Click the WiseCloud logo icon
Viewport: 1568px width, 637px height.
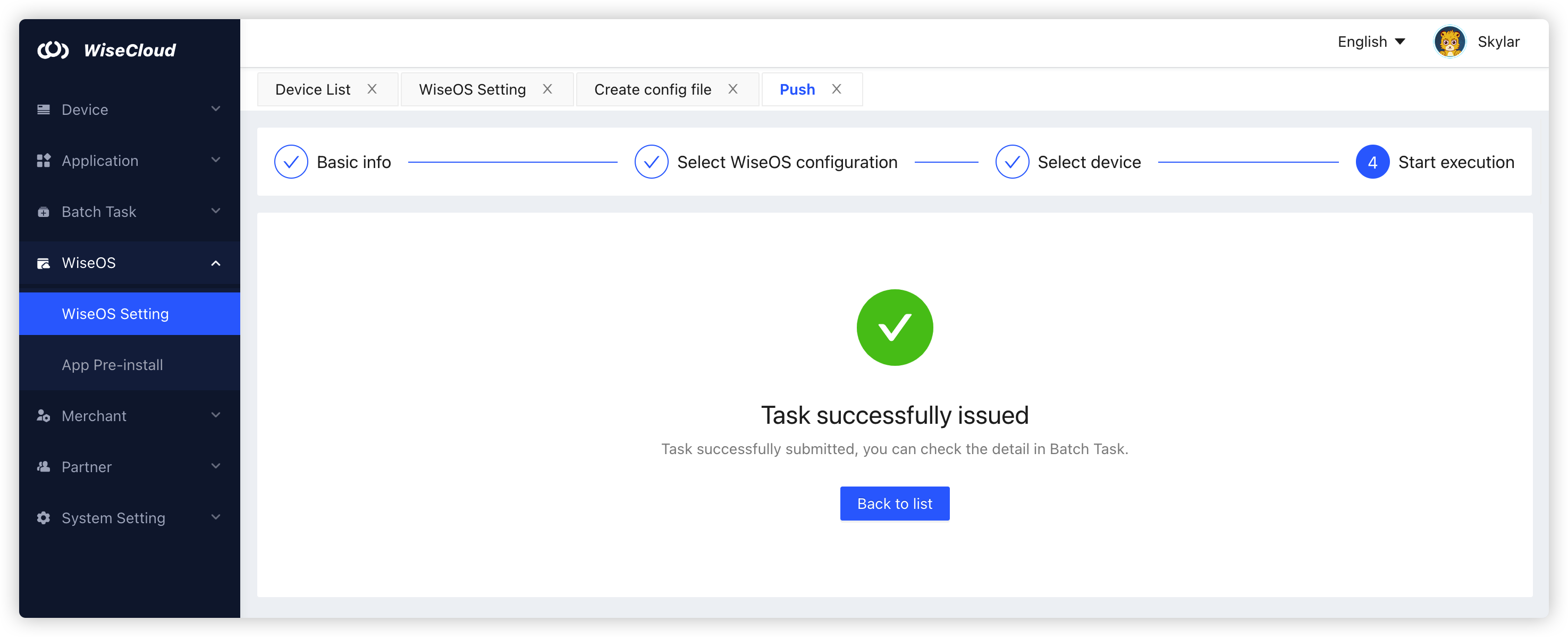53,50
